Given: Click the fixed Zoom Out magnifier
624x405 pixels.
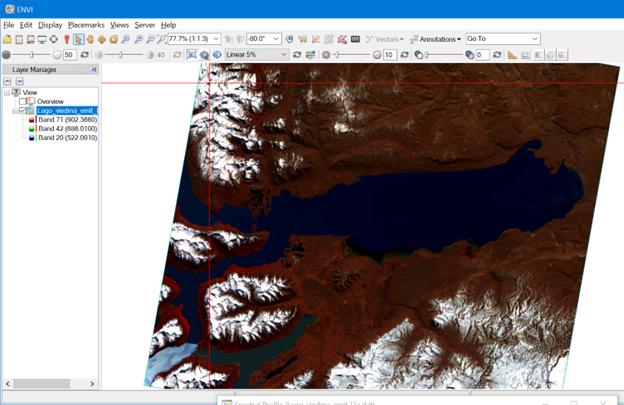Looking at the screenshot, I should pyautogui.click(x=150, y=39).
